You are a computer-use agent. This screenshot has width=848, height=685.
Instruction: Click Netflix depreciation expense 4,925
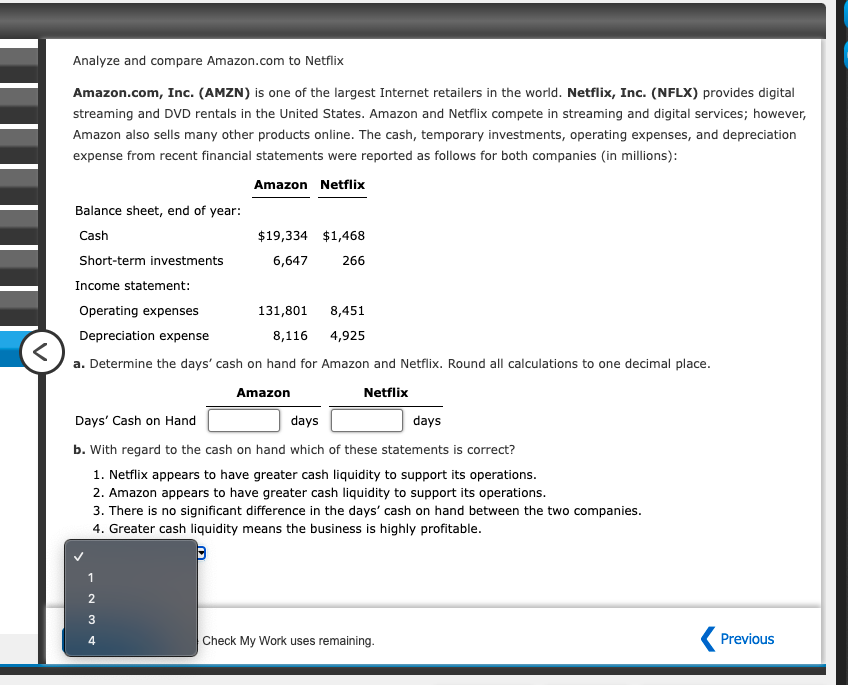[347, 336]
